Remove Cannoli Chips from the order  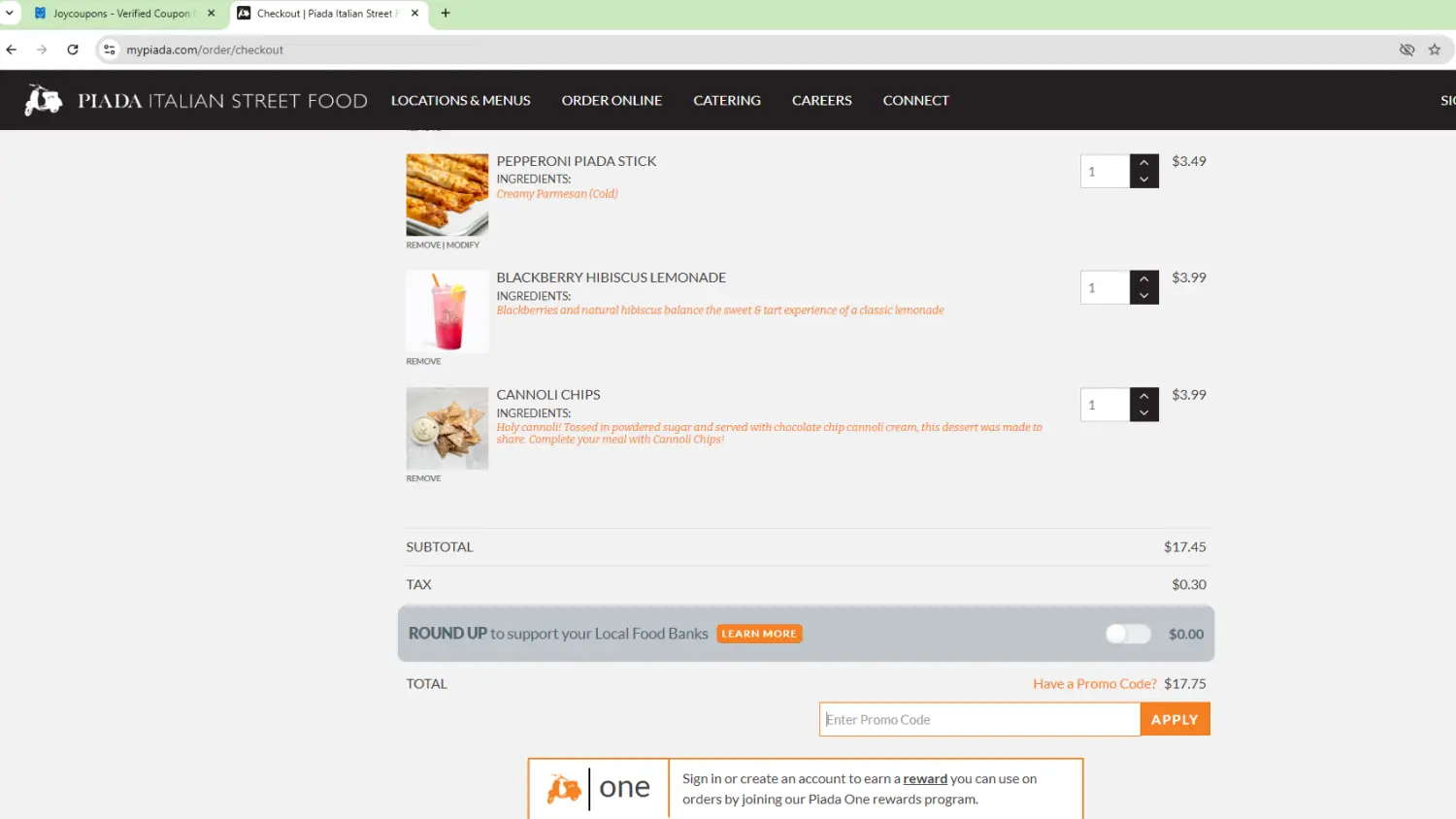(423, 478)
